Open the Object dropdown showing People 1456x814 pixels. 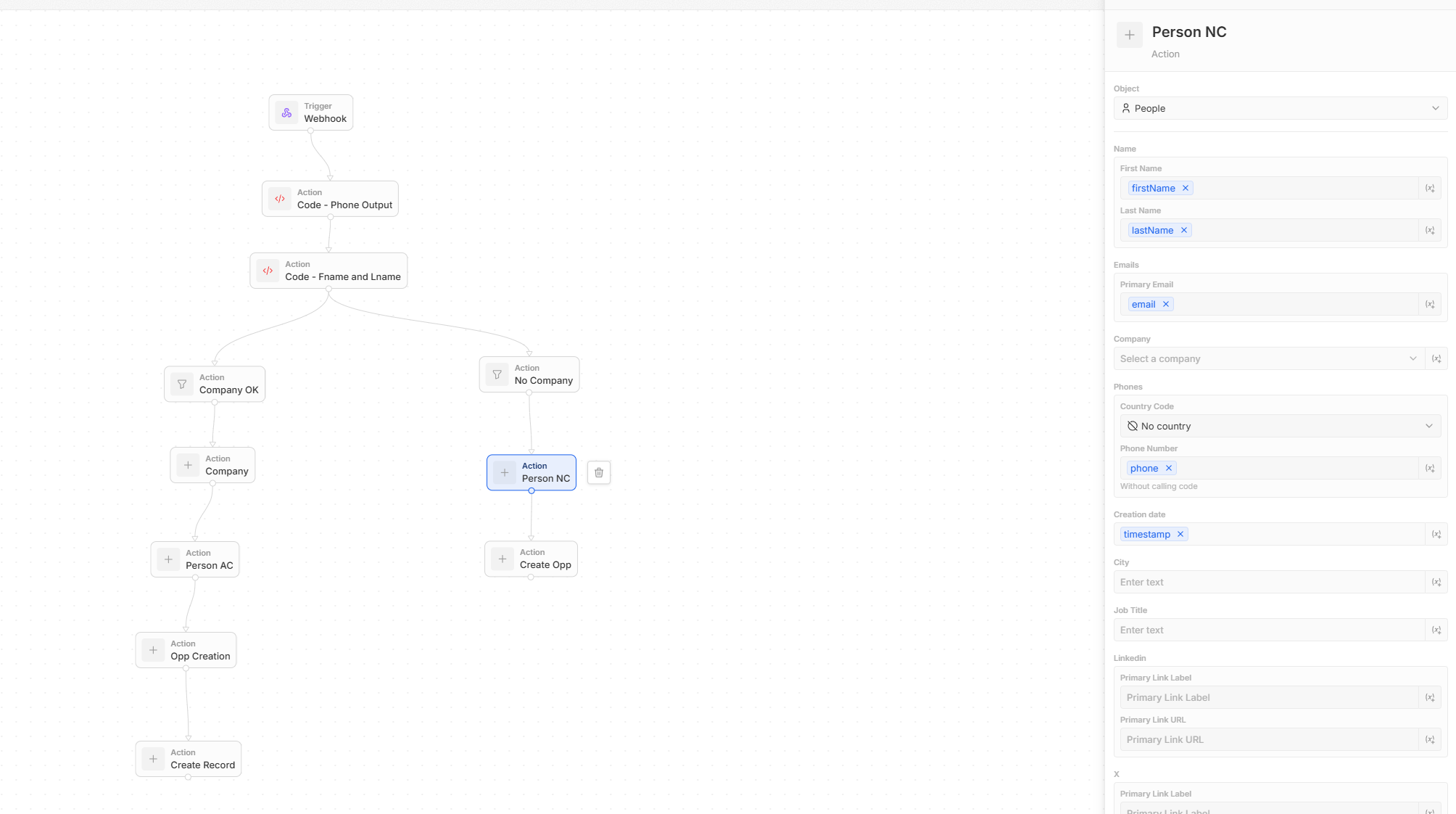[1280, 109]
